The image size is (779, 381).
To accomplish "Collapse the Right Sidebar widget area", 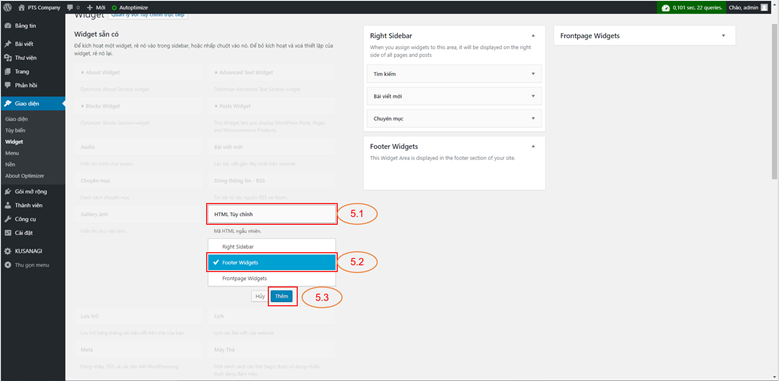I will [533, 36].
